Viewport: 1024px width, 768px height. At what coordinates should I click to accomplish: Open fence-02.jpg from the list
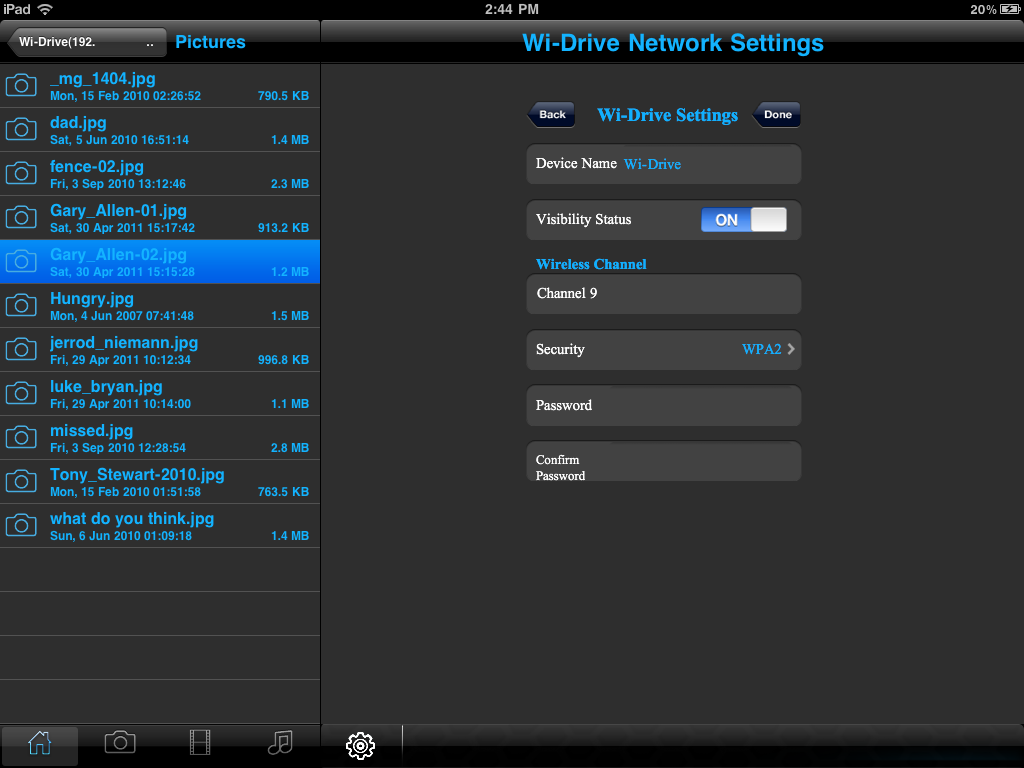point(97,167)
